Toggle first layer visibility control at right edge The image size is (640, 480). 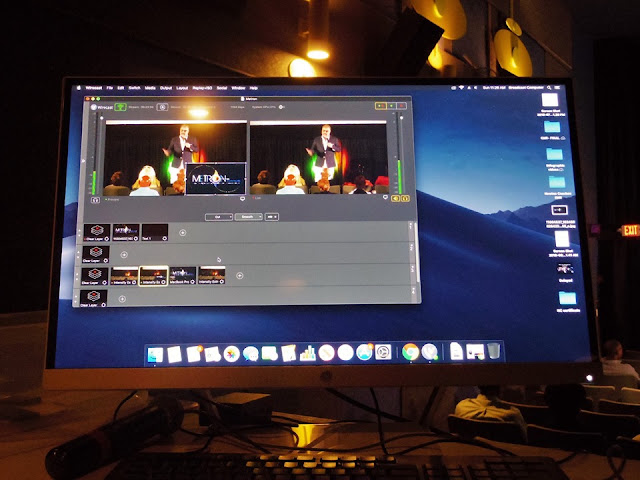(x=411, y=226)
